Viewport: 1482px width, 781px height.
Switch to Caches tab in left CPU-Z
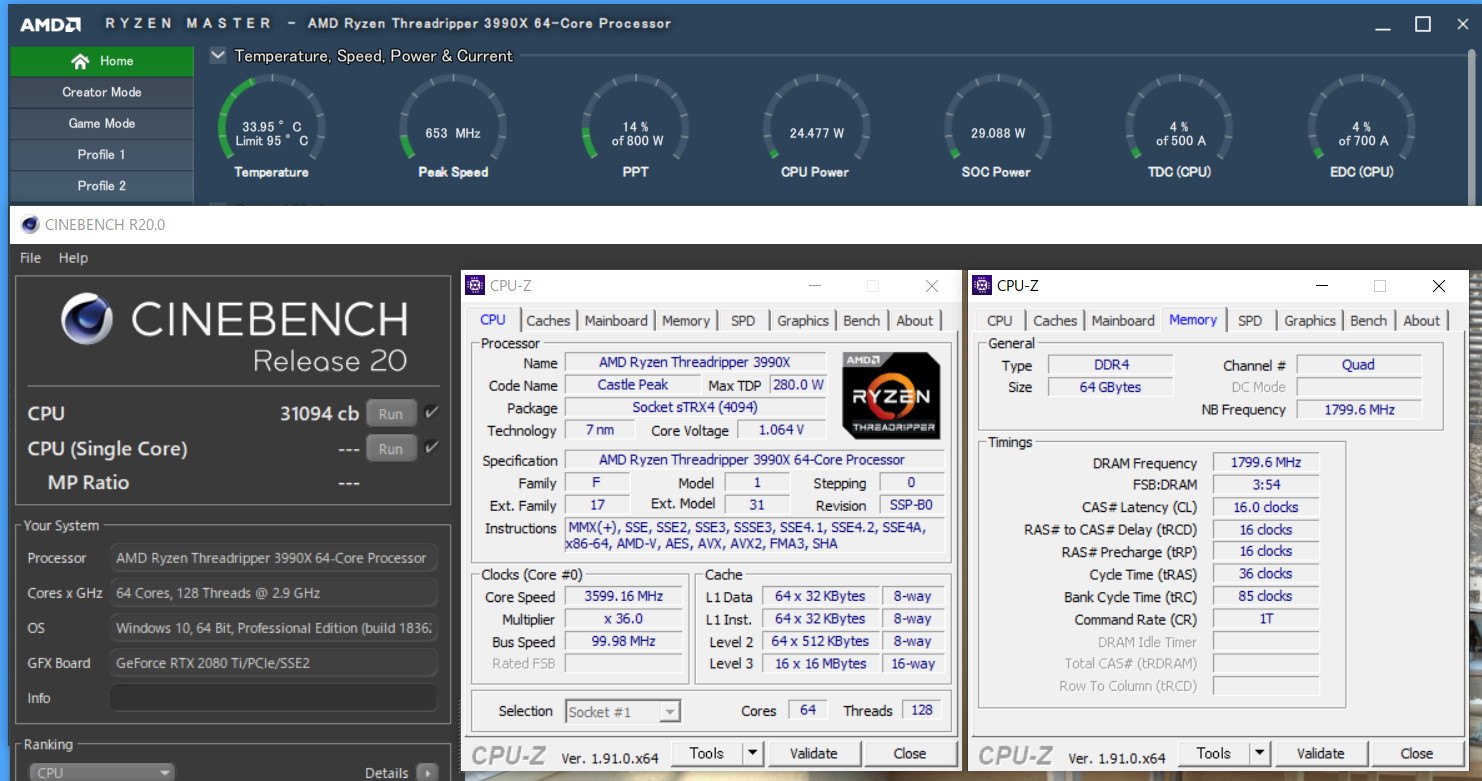[x=548, y=321]
